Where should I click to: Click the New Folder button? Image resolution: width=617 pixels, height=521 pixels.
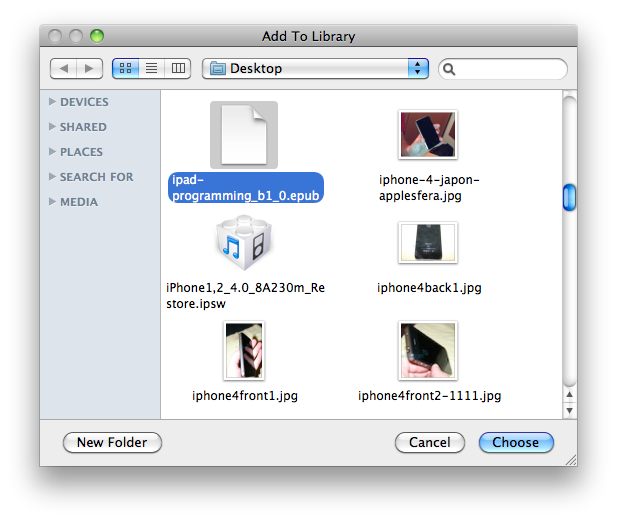click(112, 442)
